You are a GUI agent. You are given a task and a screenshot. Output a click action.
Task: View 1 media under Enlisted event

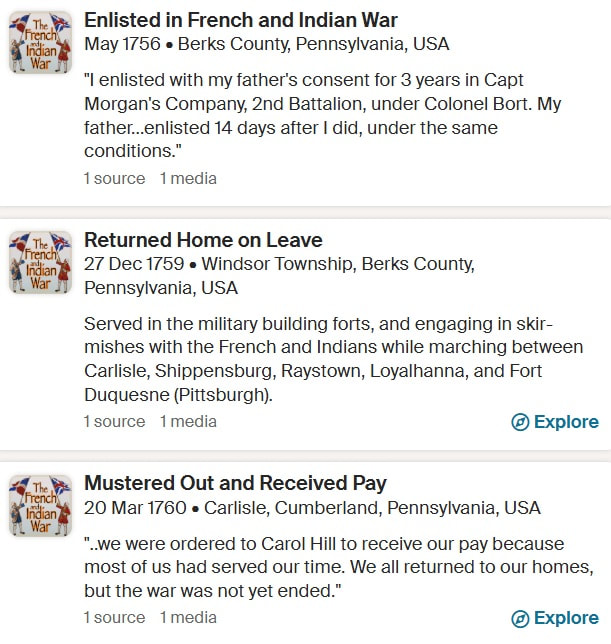pyautogui.click(x=188, y=179)
